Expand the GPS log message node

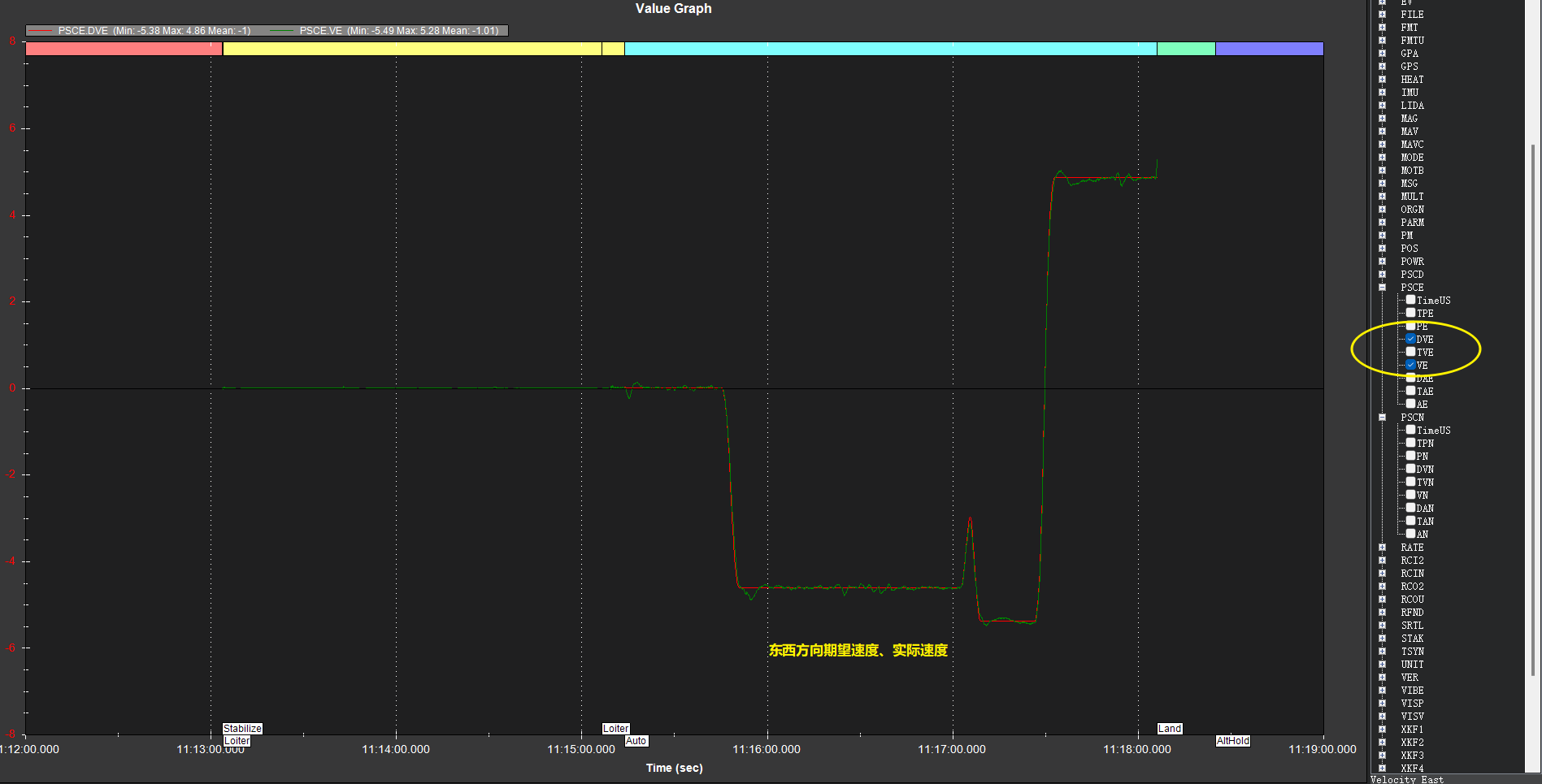(1382, 66)
